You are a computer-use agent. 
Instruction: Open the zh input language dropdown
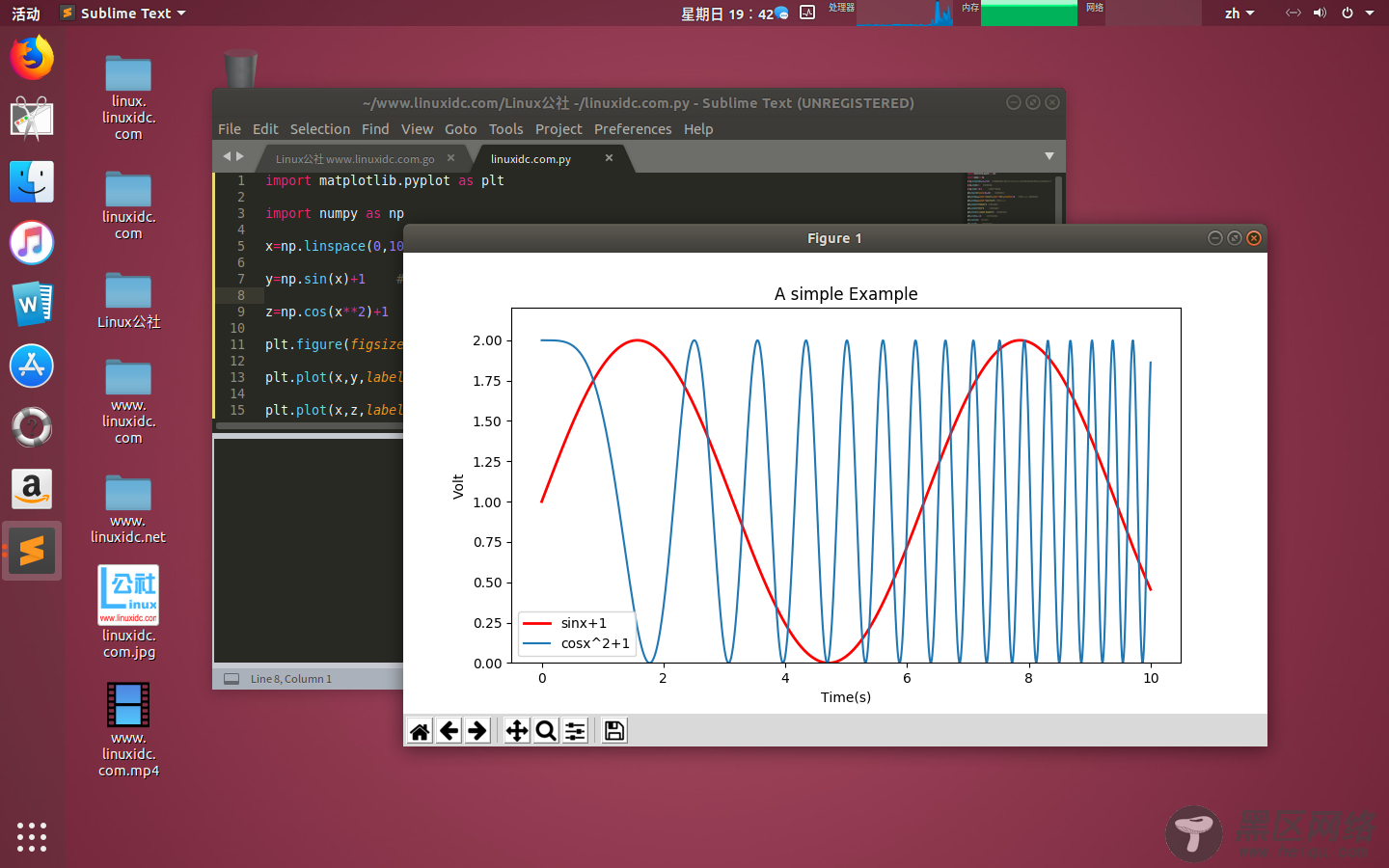(x=1239, y=13)
